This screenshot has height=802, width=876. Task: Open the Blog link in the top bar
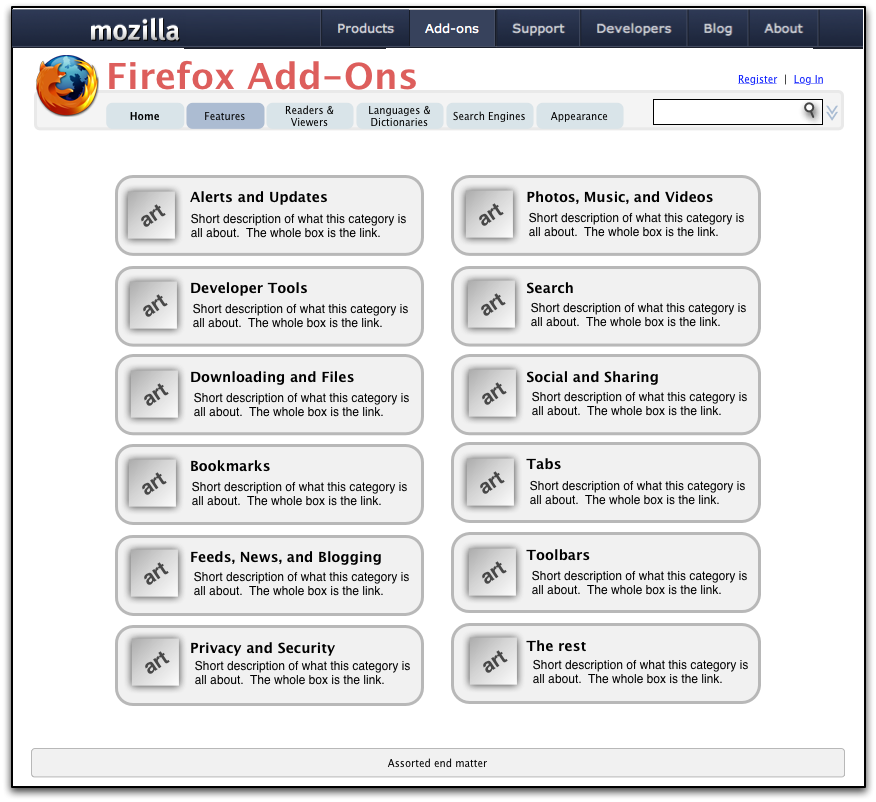coord(718,28)
